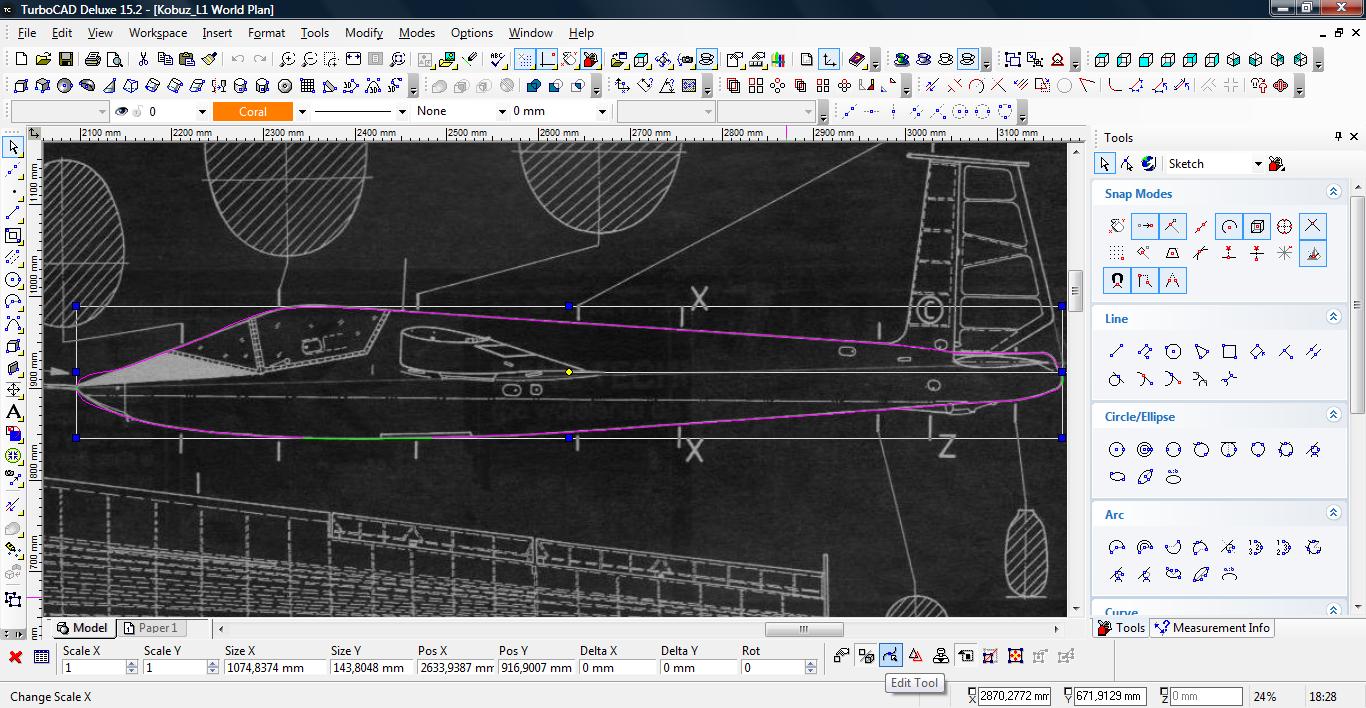Switch to the Paper 1 tab
Viewport: 1366px width, 708px height.
point(151,628)
